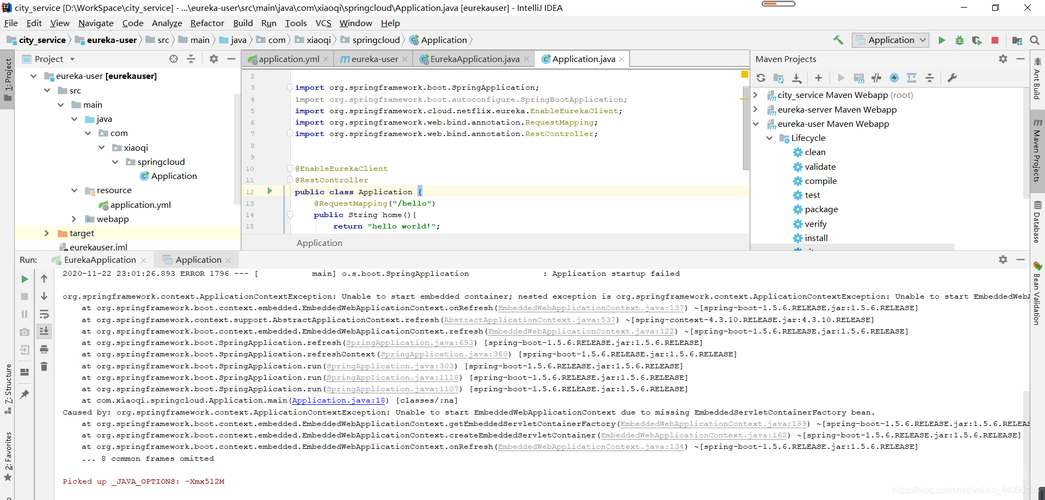
Task: Run the Application configuration with green play button
Action: pyautogui.click(x=941, y=40)
